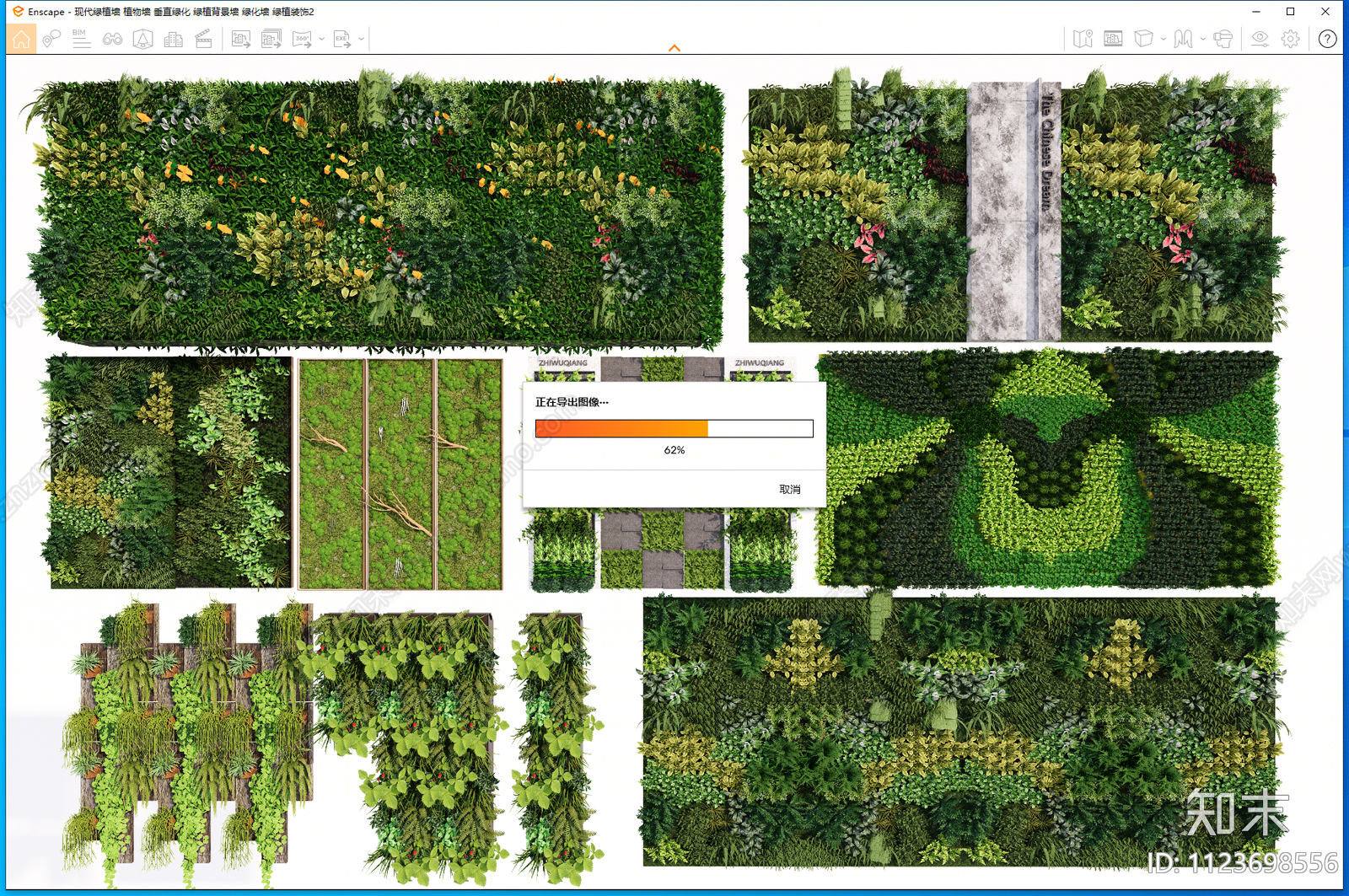Open the visual settings eye icon

pyautogui.click(x=1260, y=39)
